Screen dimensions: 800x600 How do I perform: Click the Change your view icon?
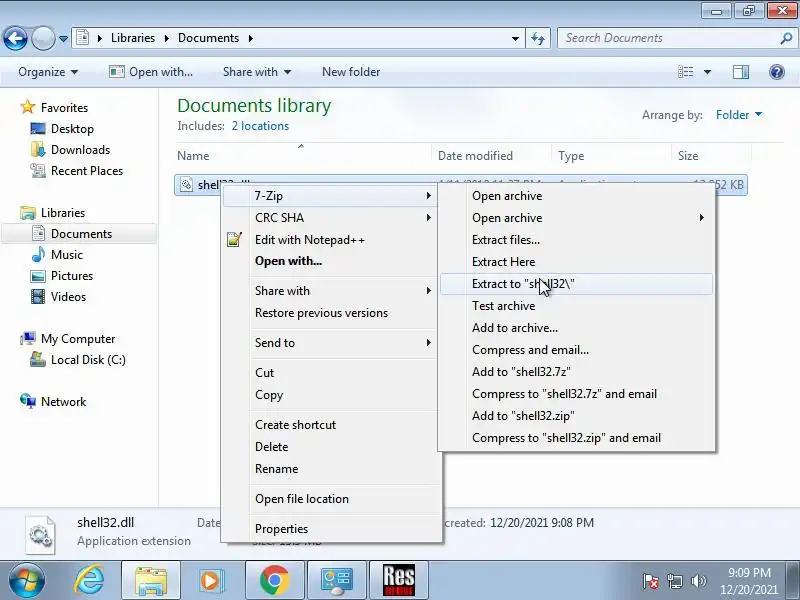[x=685, y=72]
